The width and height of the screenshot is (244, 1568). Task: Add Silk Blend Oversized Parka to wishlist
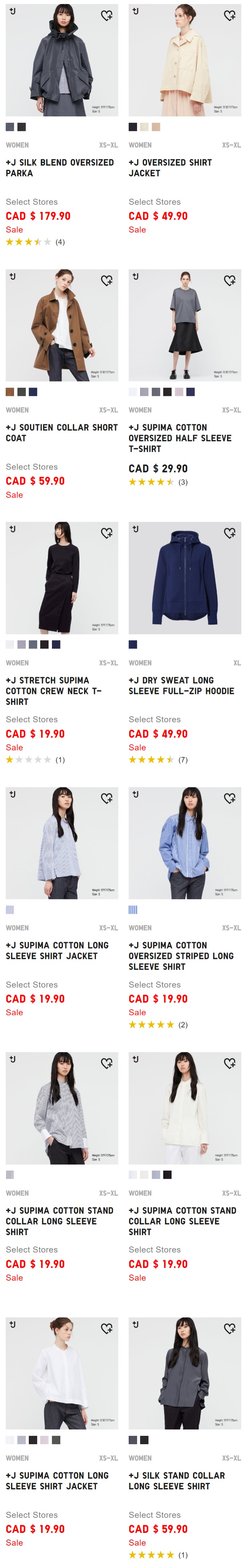107,15
